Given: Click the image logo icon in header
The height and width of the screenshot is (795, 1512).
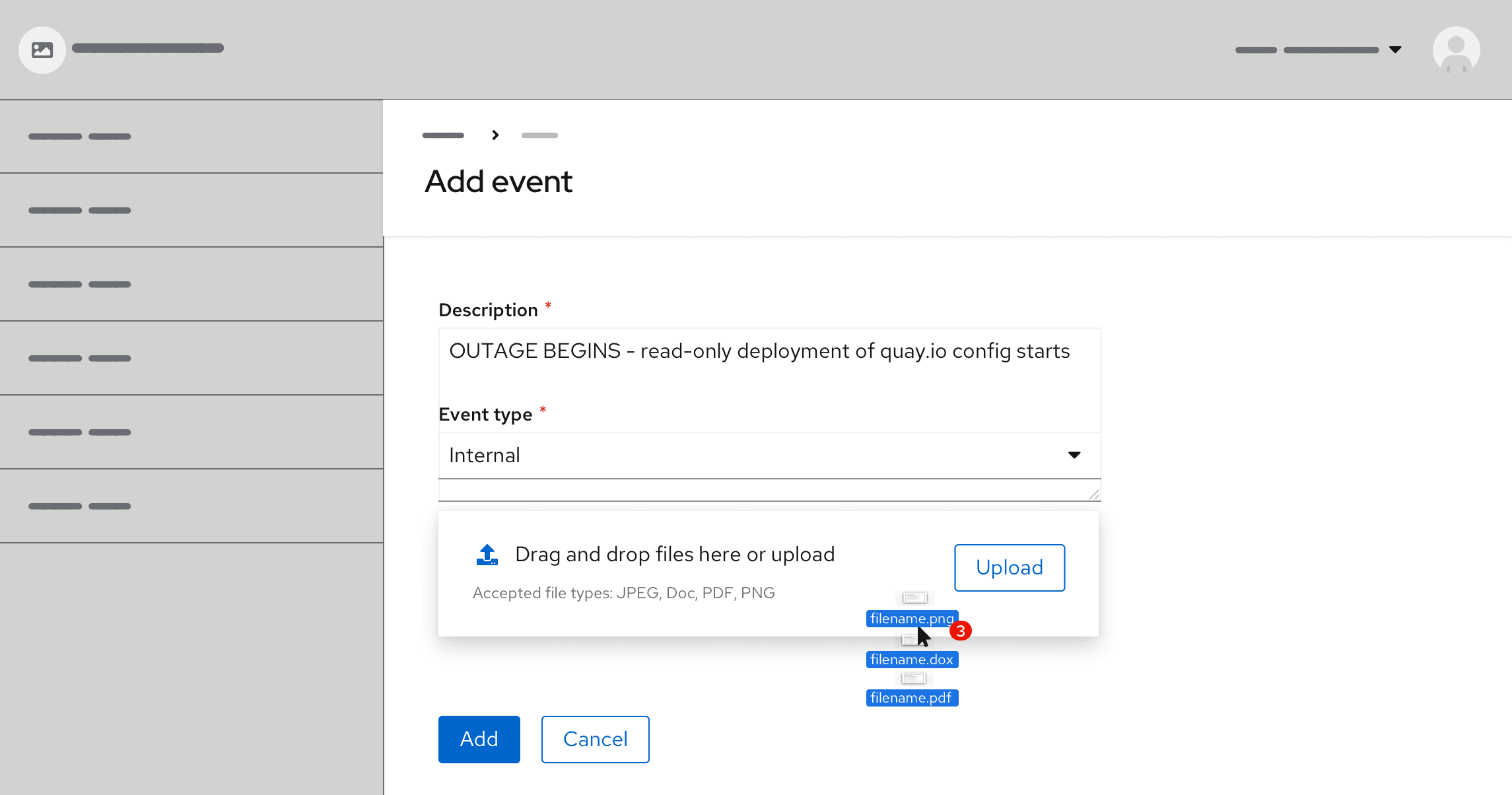Looking at the screenshot, I should coord(42,50).
